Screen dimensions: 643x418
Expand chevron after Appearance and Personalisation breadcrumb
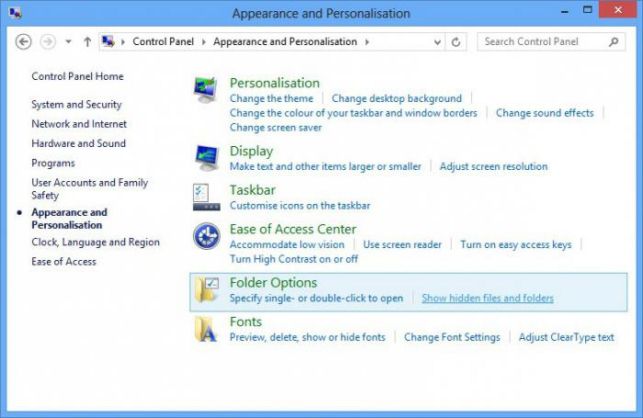(367, 42)
